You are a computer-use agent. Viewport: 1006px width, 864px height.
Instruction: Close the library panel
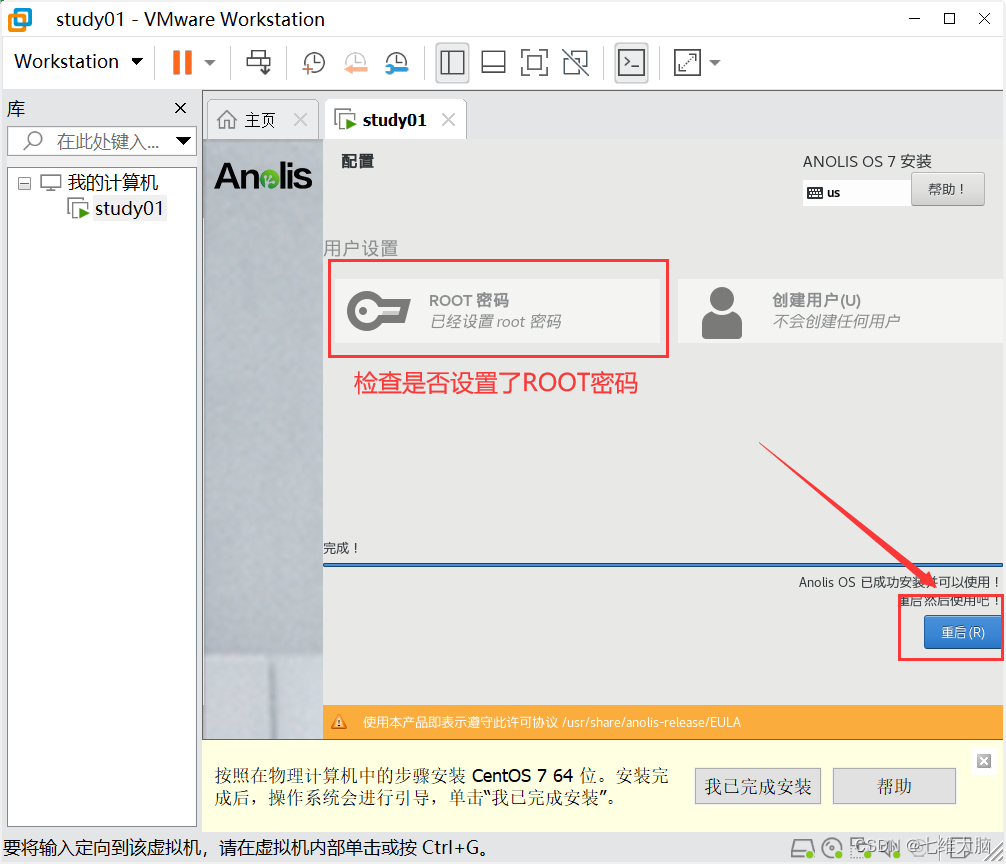[181, 108]
